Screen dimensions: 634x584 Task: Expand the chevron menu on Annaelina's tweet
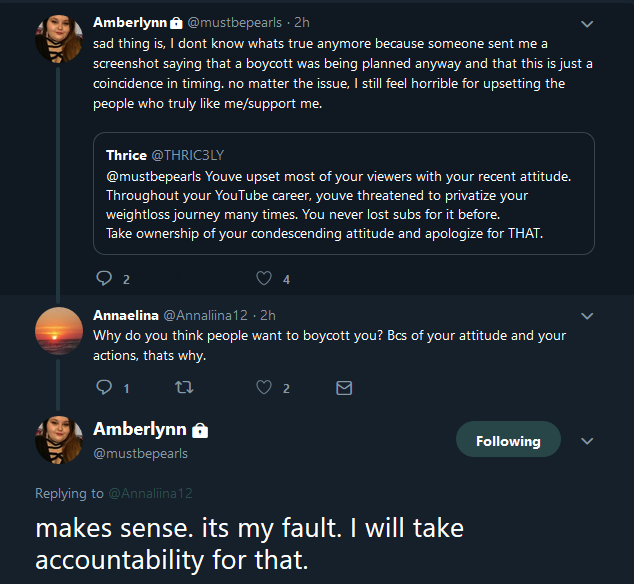(x=587, y=316)
